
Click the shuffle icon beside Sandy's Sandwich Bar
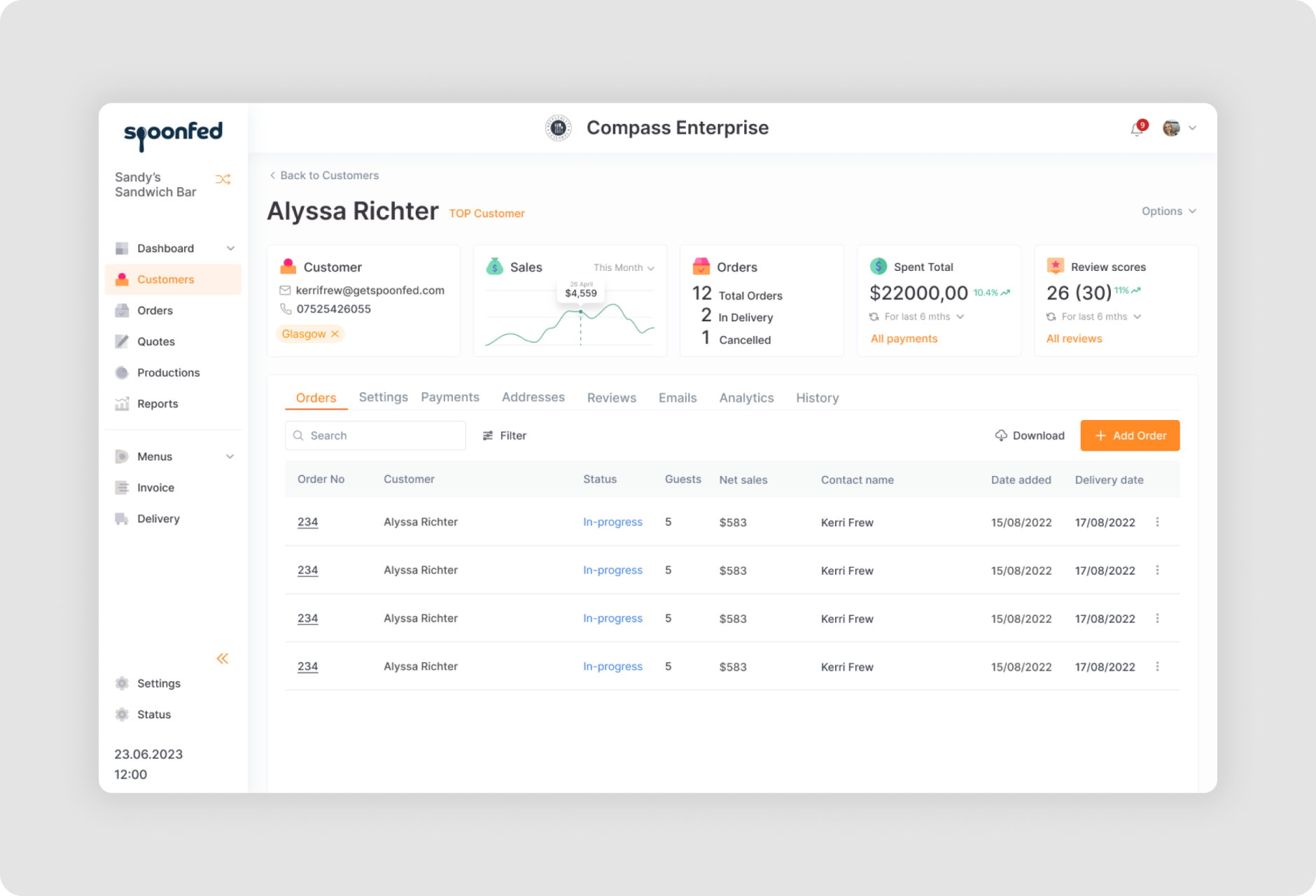(x=223, y=179)
